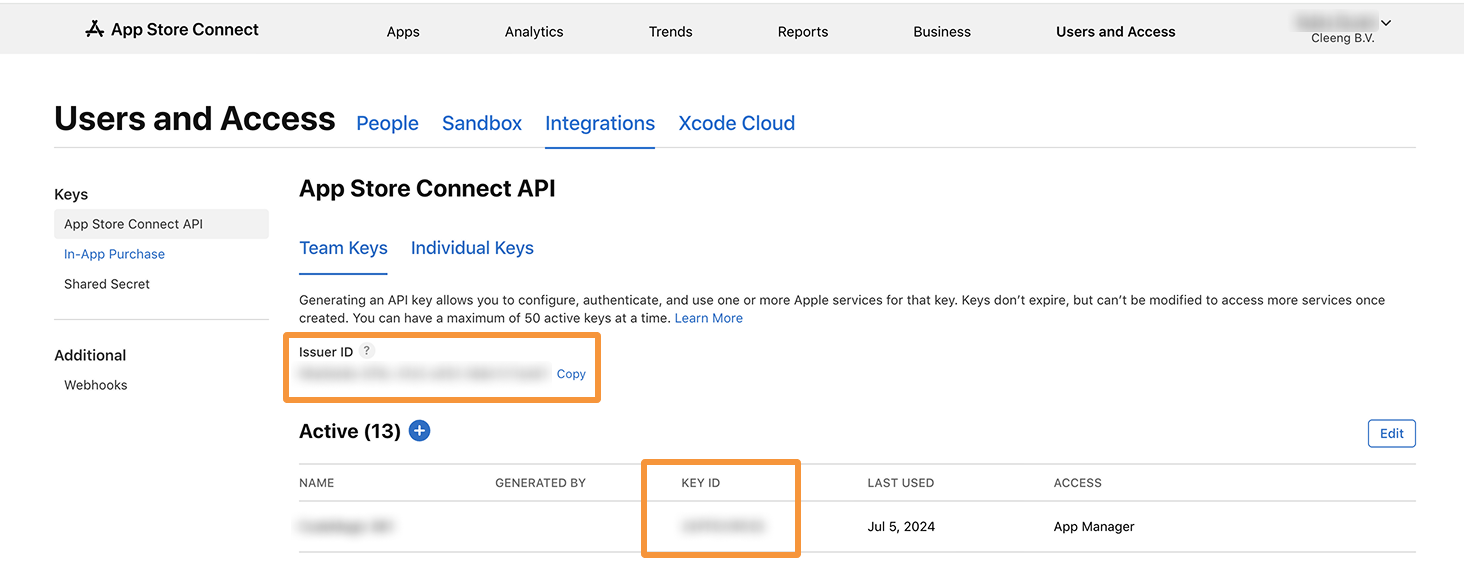Click the blurred Key ID value in first row
Viewport: 1464px width, 563px height.
[723, 526]
